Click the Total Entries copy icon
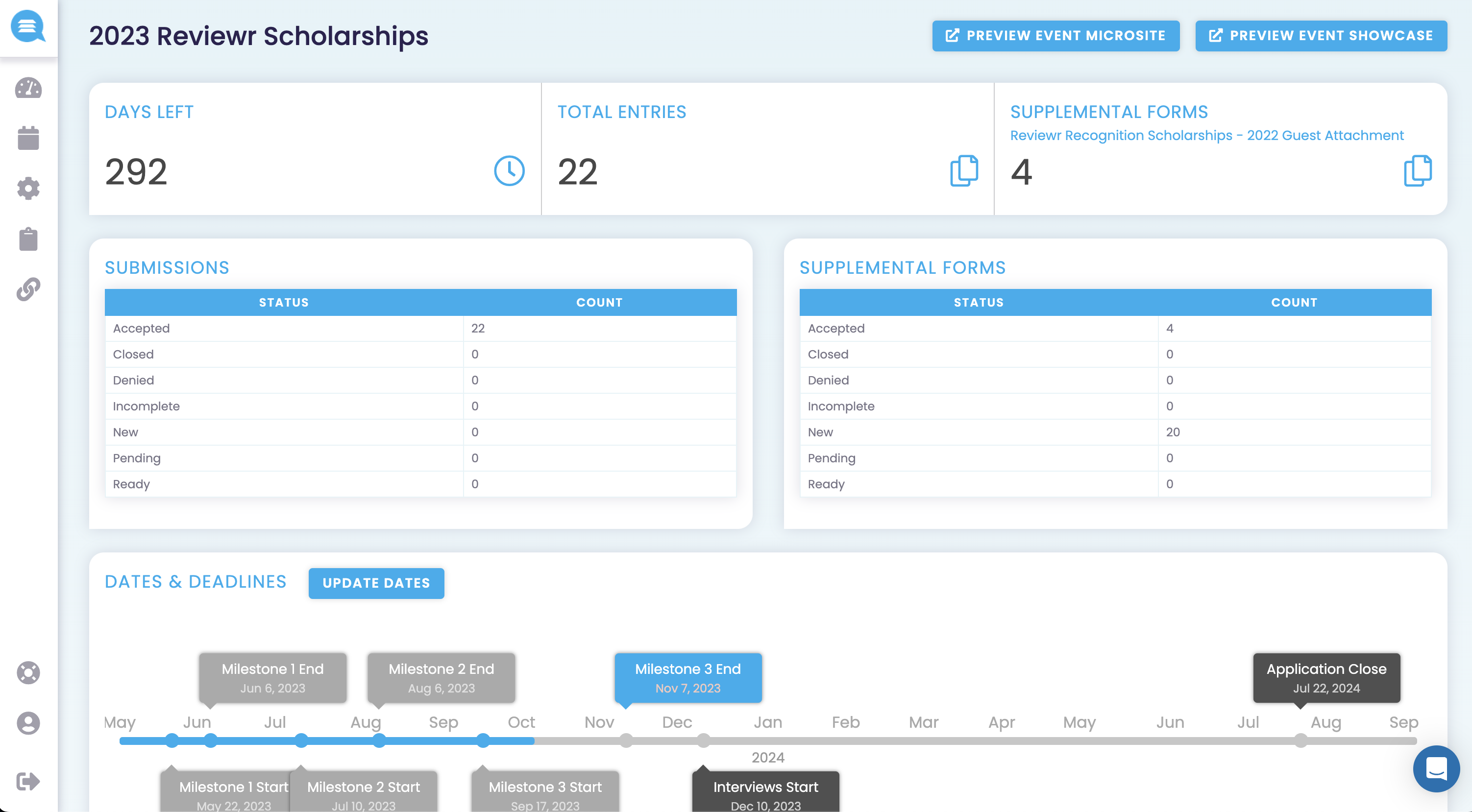Image resolution: width=1472 pixels, height=812 pixels. 963,171
